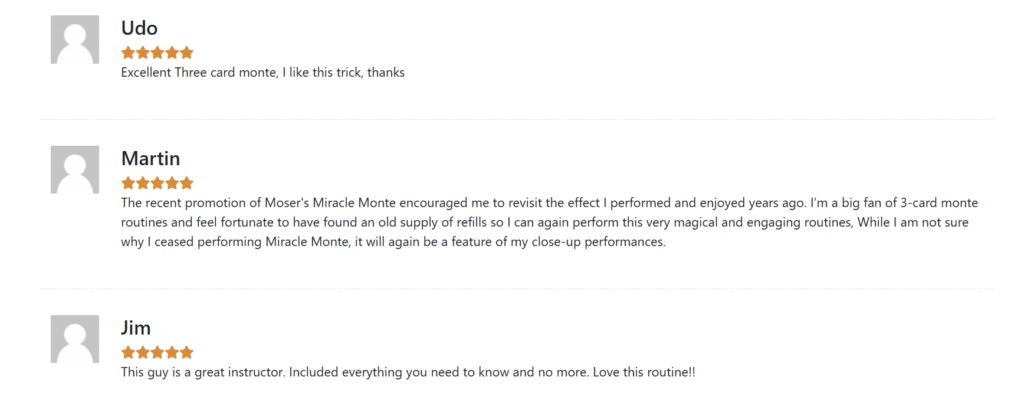Click Jim's "great instructor" review text

click(408, 373)
